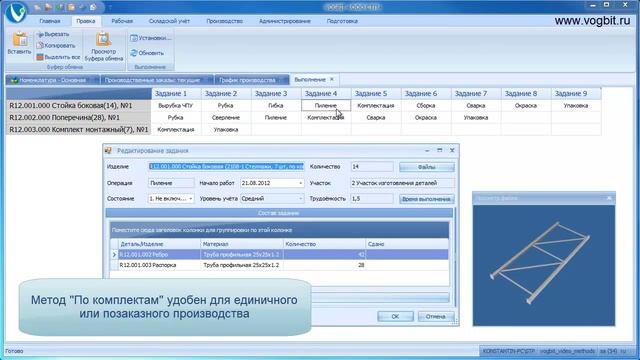The image size is (640, 360).
Task: Click the Отмена cancel button
Action: point(436,316)
